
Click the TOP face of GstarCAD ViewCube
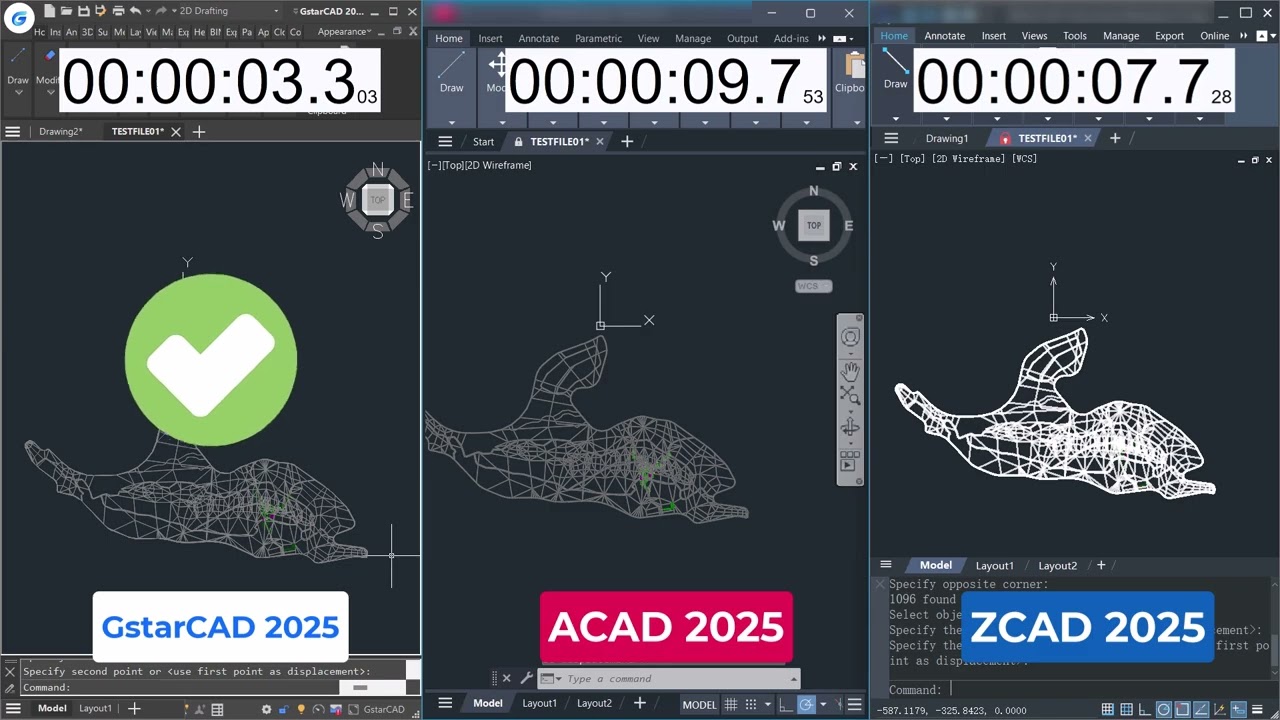[x=377, y=200]
